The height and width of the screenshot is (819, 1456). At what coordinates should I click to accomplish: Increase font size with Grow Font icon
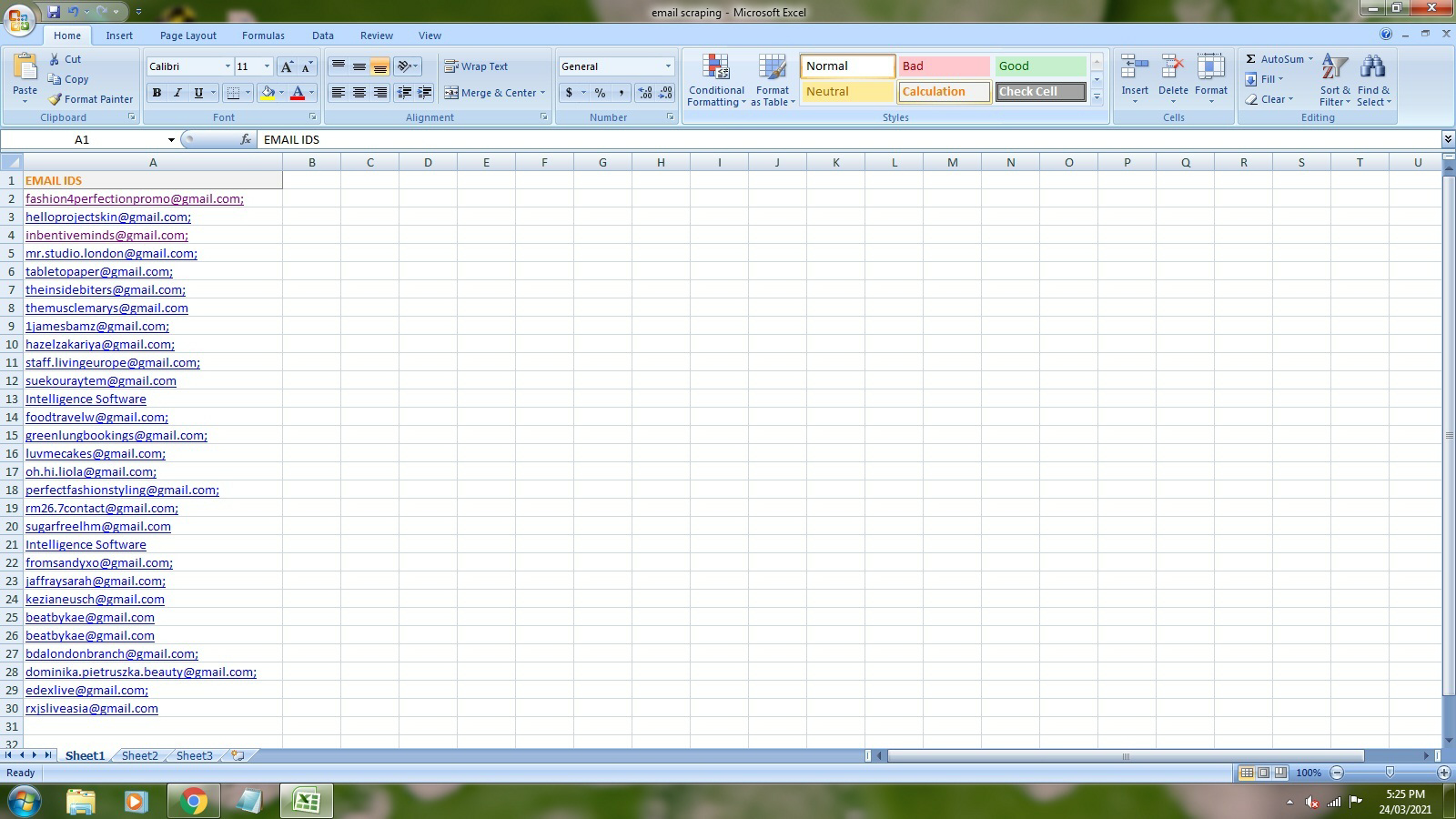tap(287, 66)
